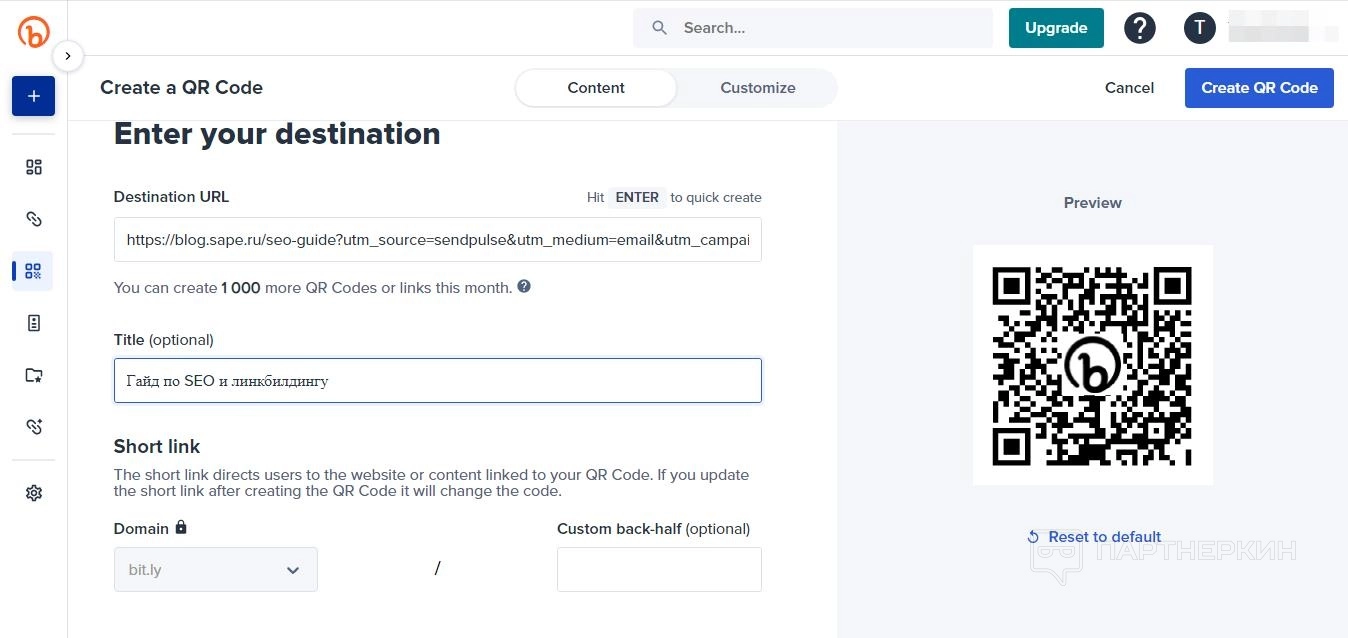The image size is (1348, 638).
Task: Click the search magnifier icon
Action: click(x=660, y=28)
